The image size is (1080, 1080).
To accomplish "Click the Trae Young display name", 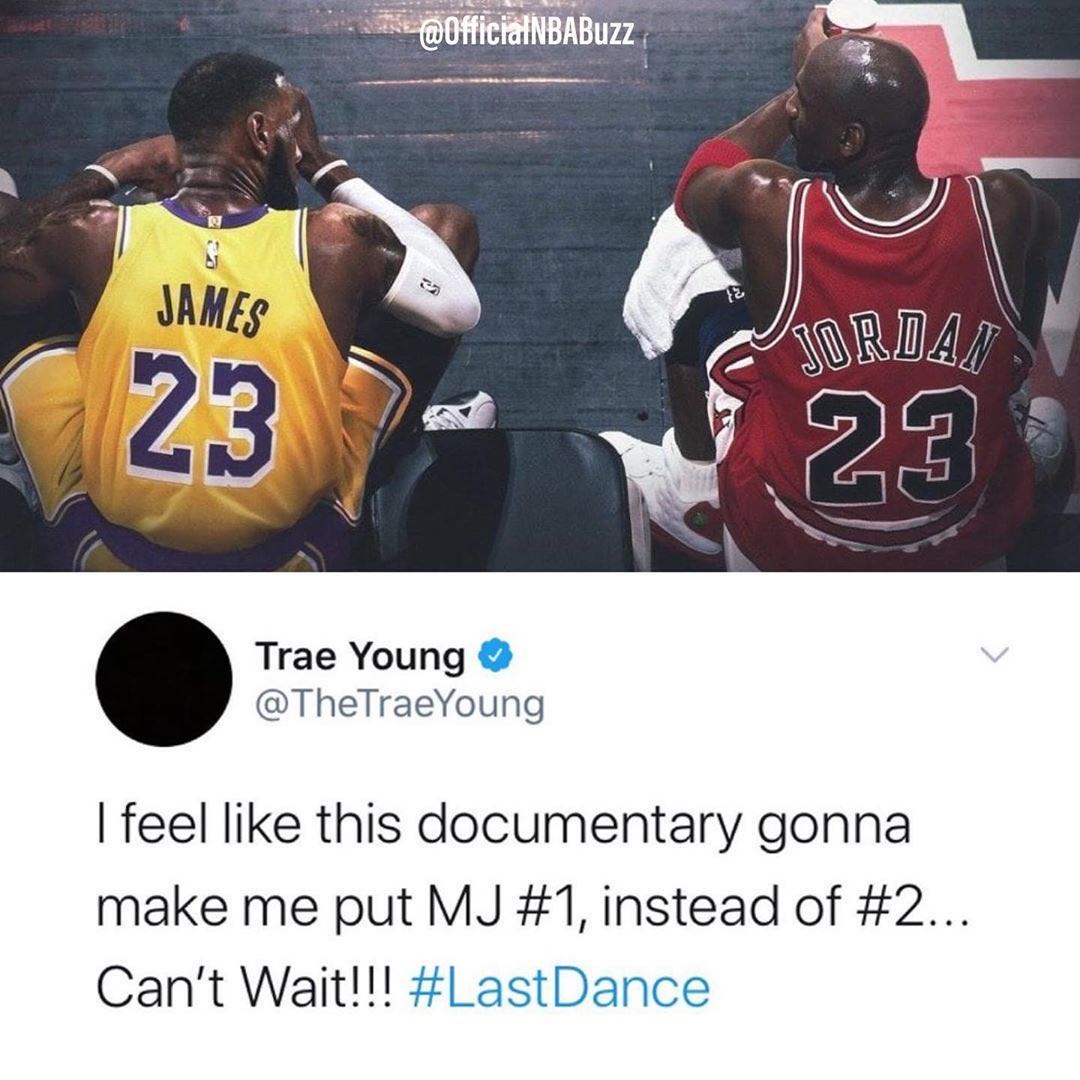I will click(360, 656).
